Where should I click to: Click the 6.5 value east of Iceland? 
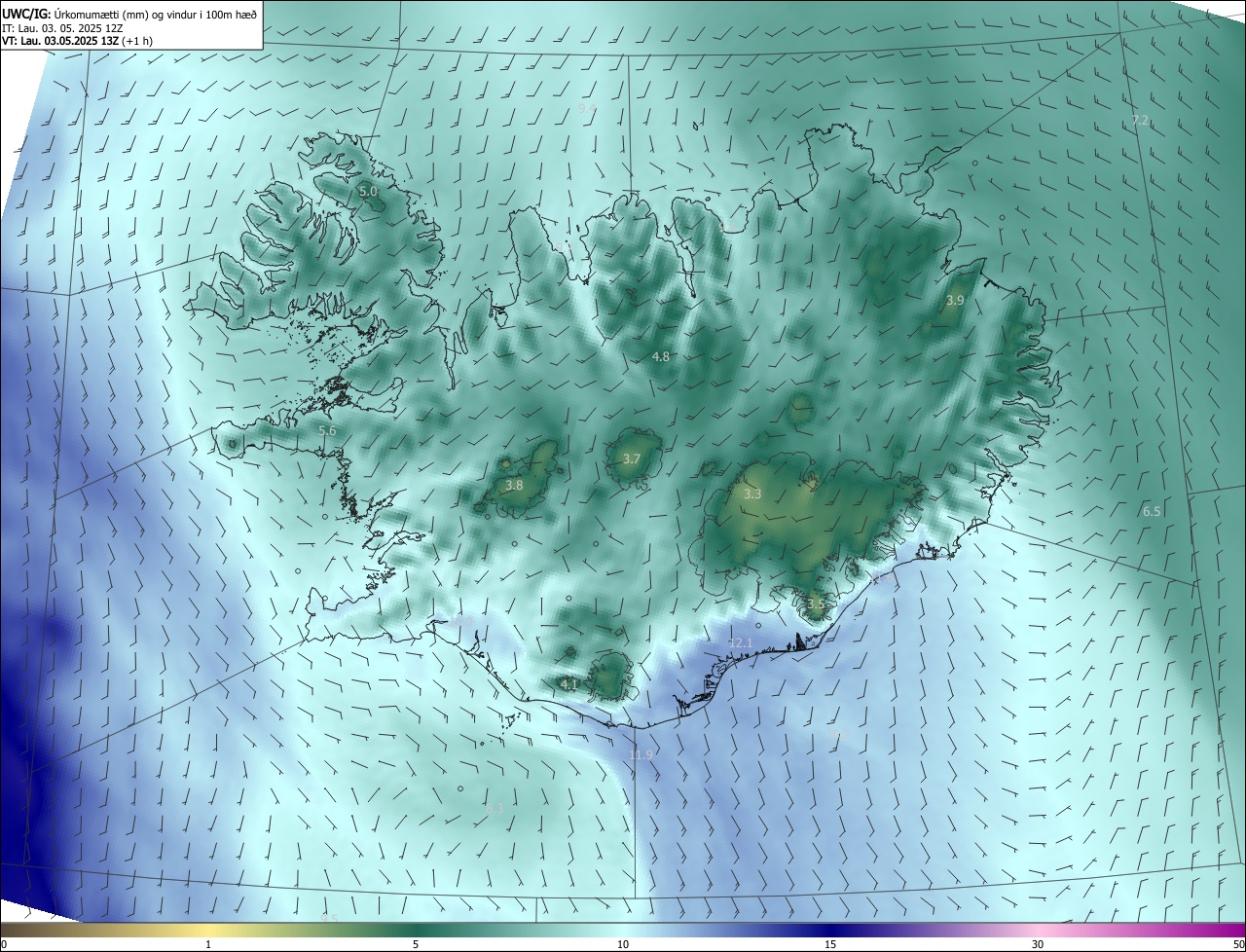coord(1152,511)
